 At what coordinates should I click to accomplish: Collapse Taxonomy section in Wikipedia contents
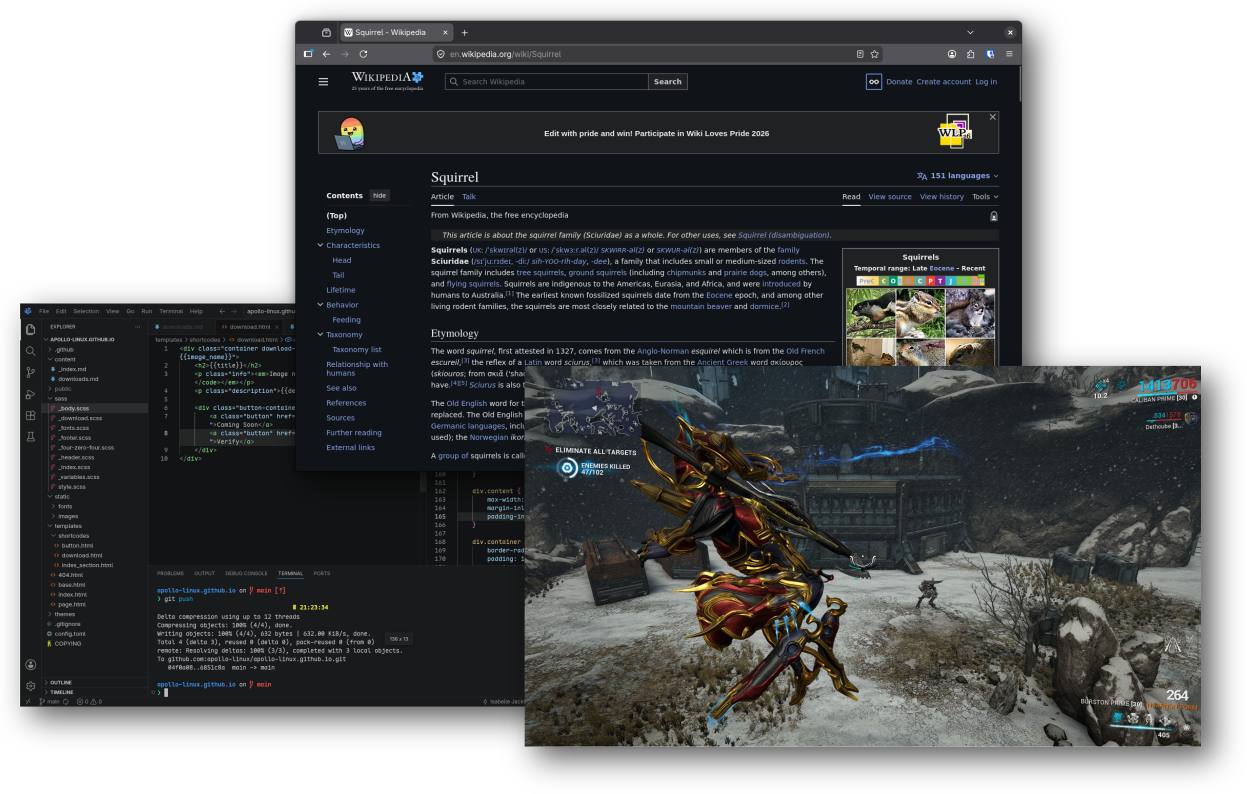pos(321,335)
